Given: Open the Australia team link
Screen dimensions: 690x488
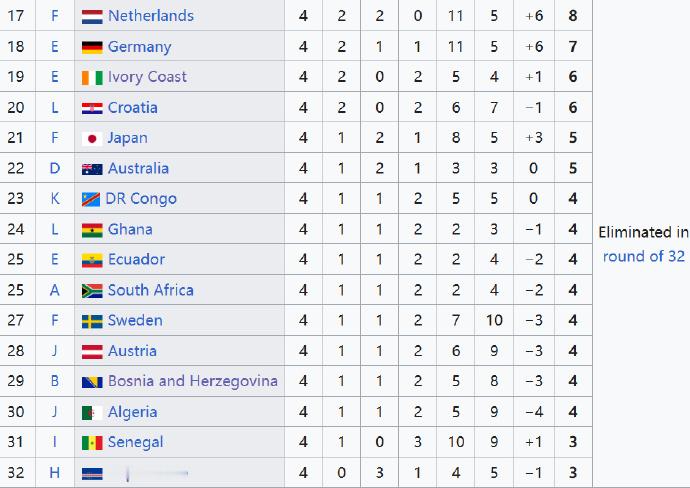Looking at the screenshot, I should click(x=138, y=168).
